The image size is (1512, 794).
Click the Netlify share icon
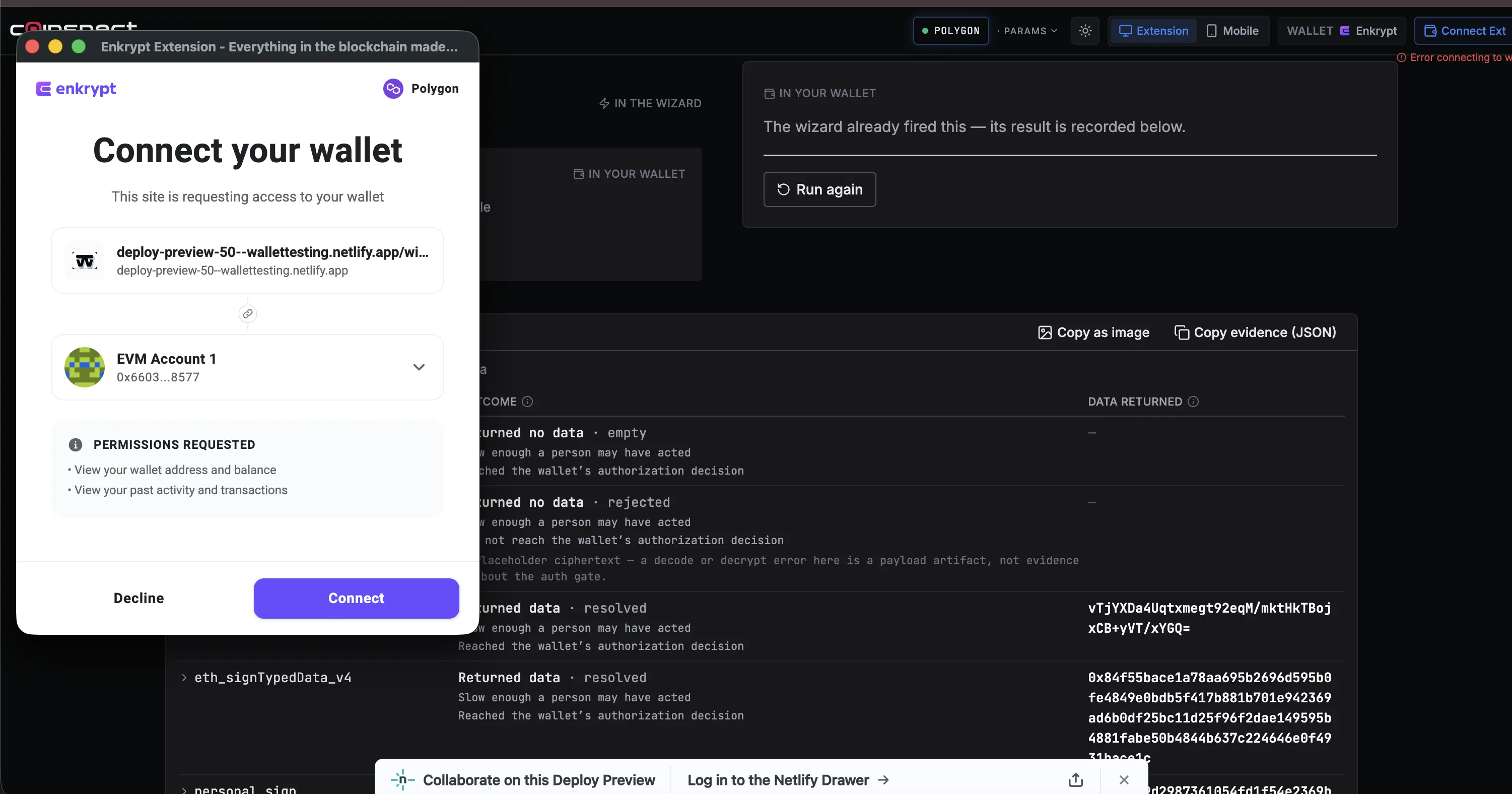pyautogui.click(x=1075, y=780)
